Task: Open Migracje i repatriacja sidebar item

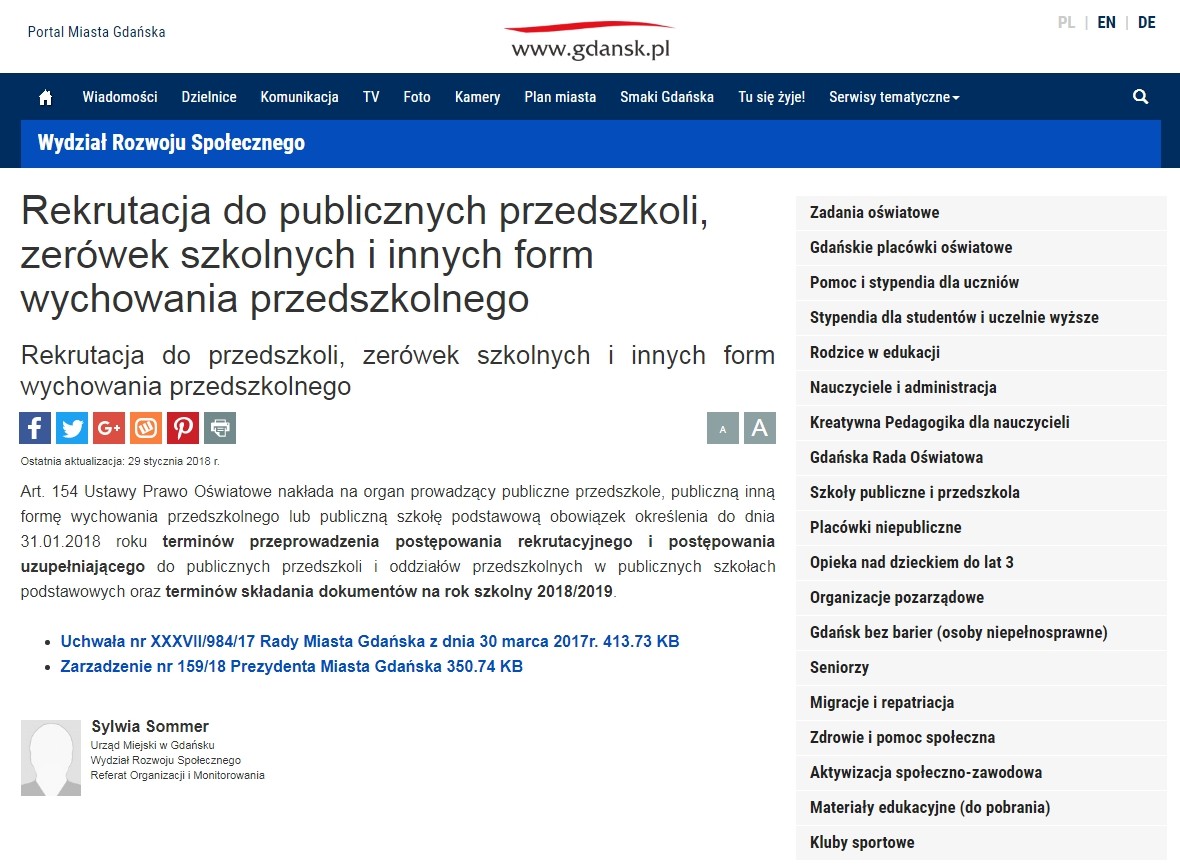Action: click(981, 703)
